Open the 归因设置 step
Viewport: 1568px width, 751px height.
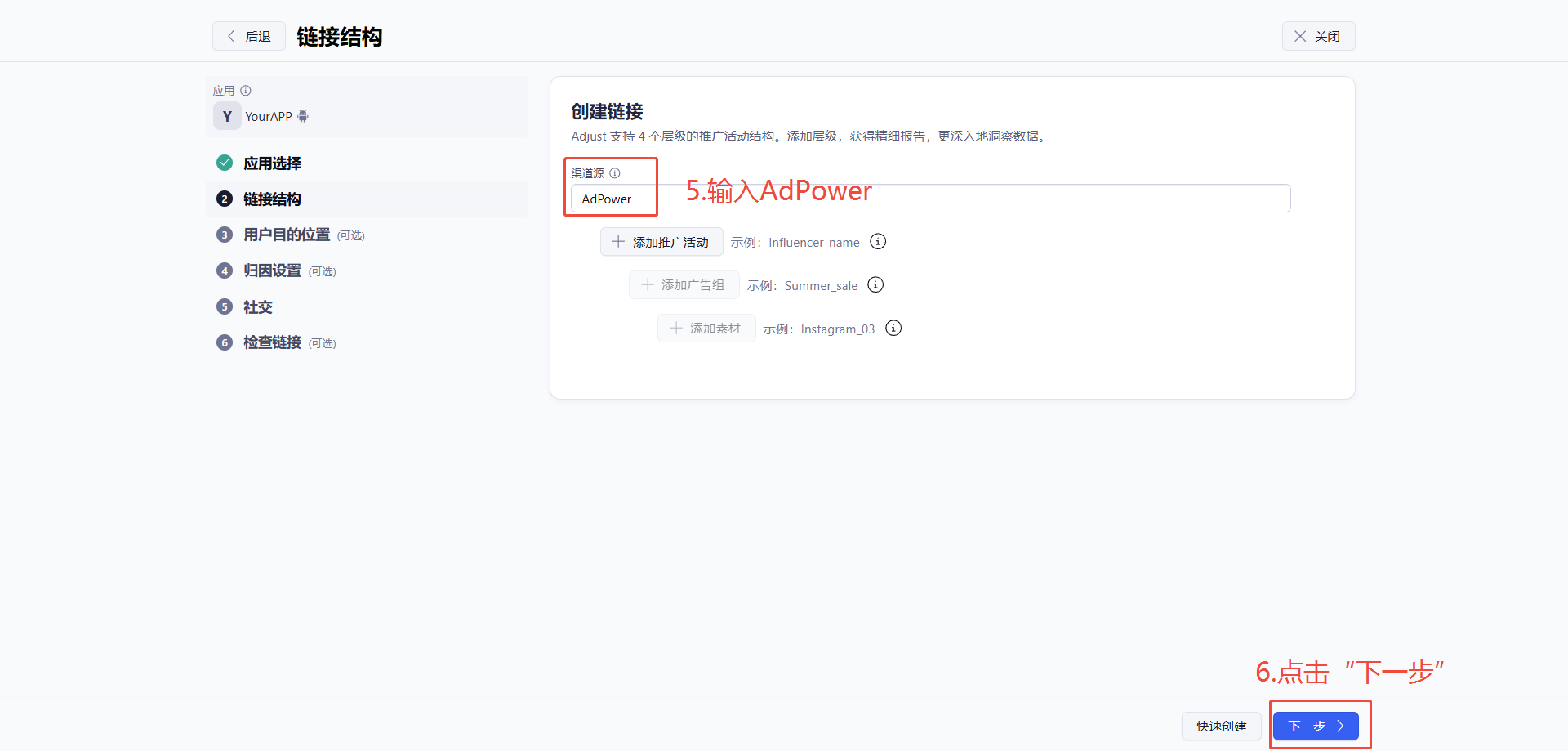pyautogui.click(x=272, y=271)
